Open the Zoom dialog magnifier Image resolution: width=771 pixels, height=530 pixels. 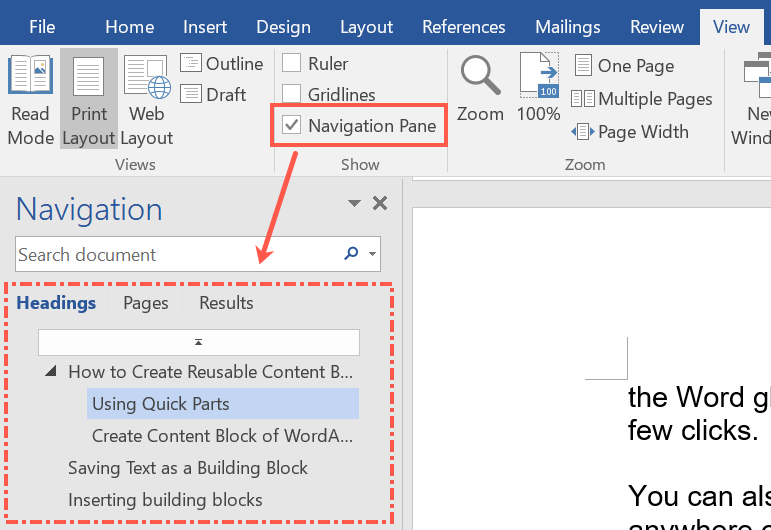click(480, 88)
